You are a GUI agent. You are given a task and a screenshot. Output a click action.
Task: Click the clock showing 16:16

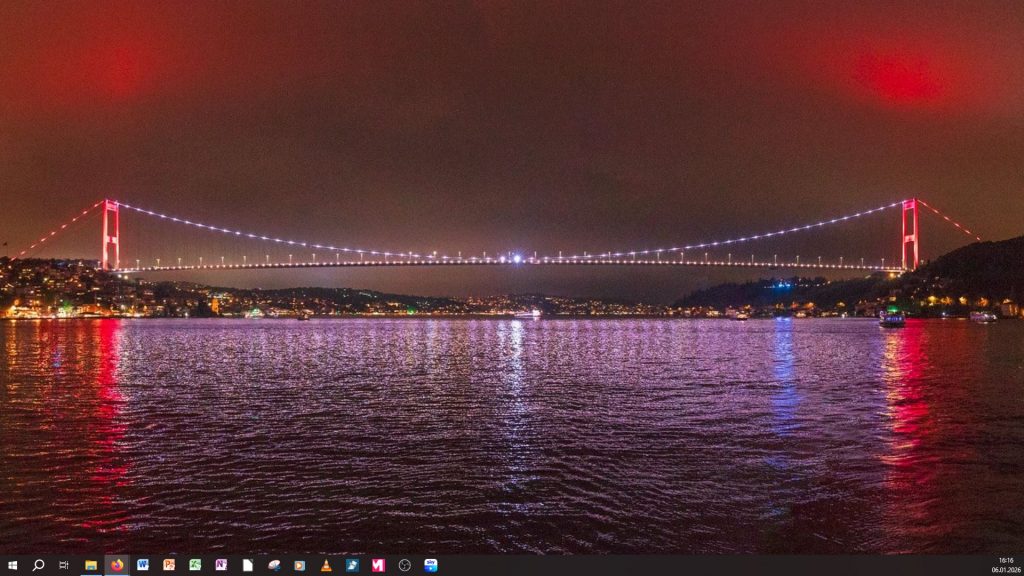click(1005, 561)
